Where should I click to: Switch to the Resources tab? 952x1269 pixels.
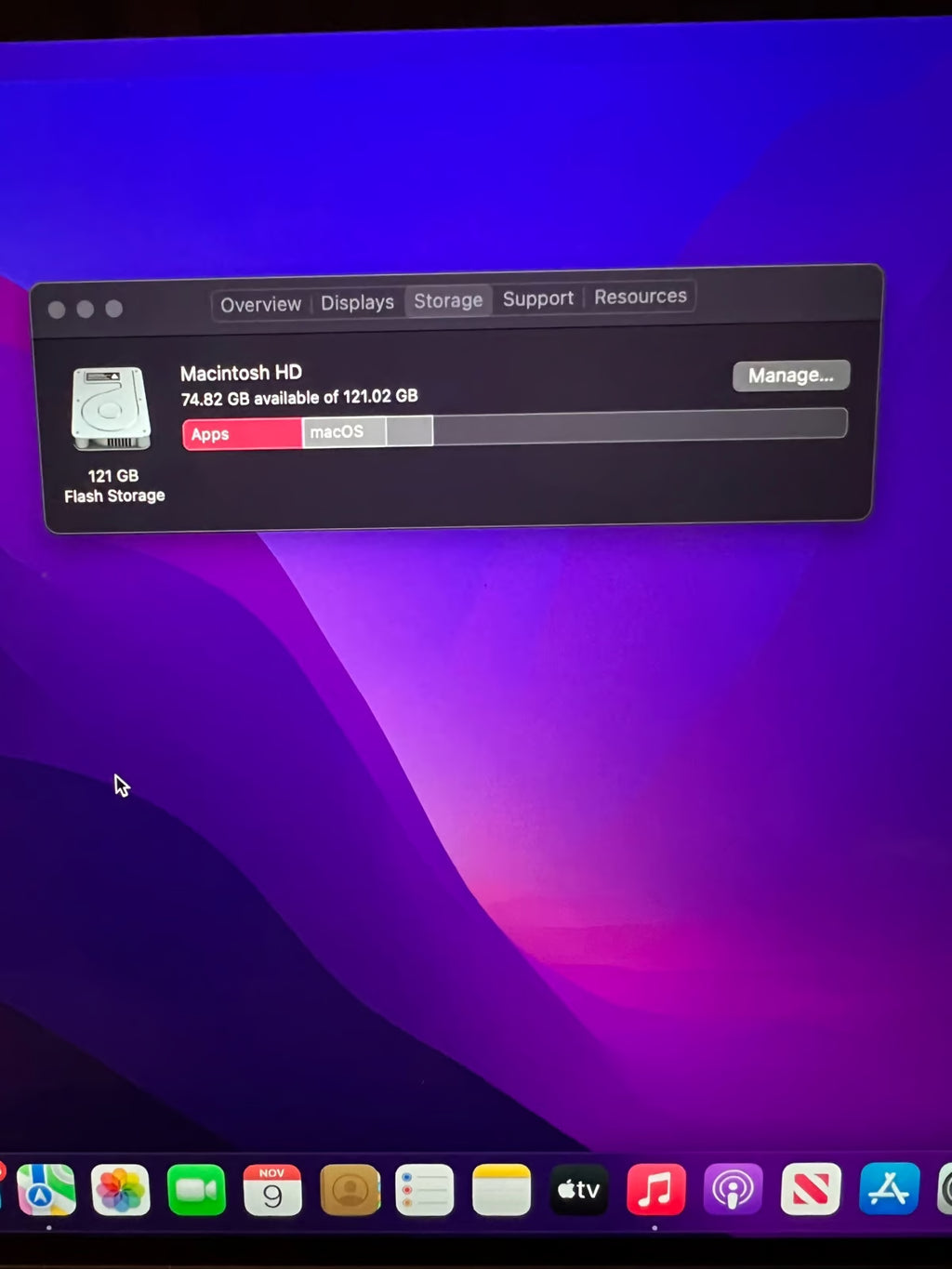640,297
